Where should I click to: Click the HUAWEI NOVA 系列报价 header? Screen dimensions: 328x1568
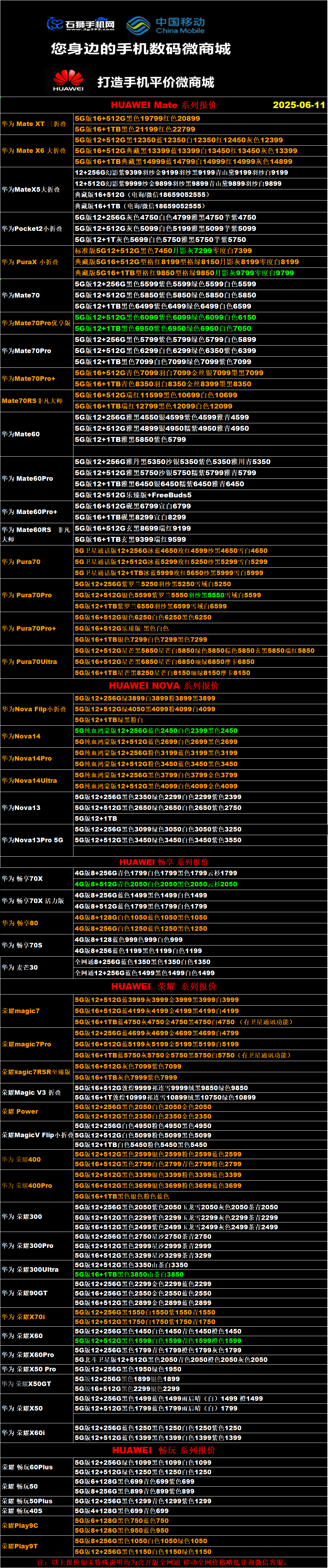164,686
